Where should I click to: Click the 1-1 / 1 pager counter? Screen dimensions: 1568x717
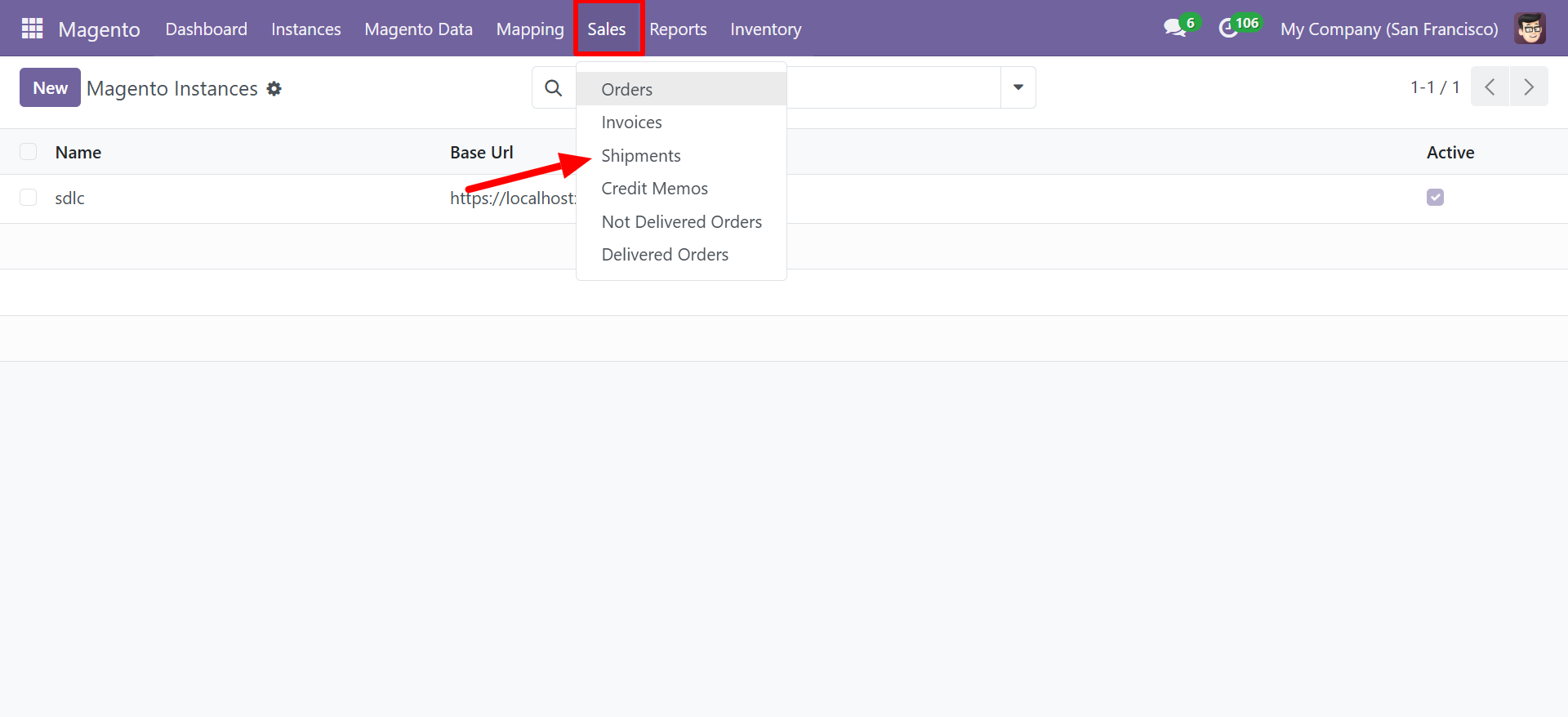click(1434, 87)
